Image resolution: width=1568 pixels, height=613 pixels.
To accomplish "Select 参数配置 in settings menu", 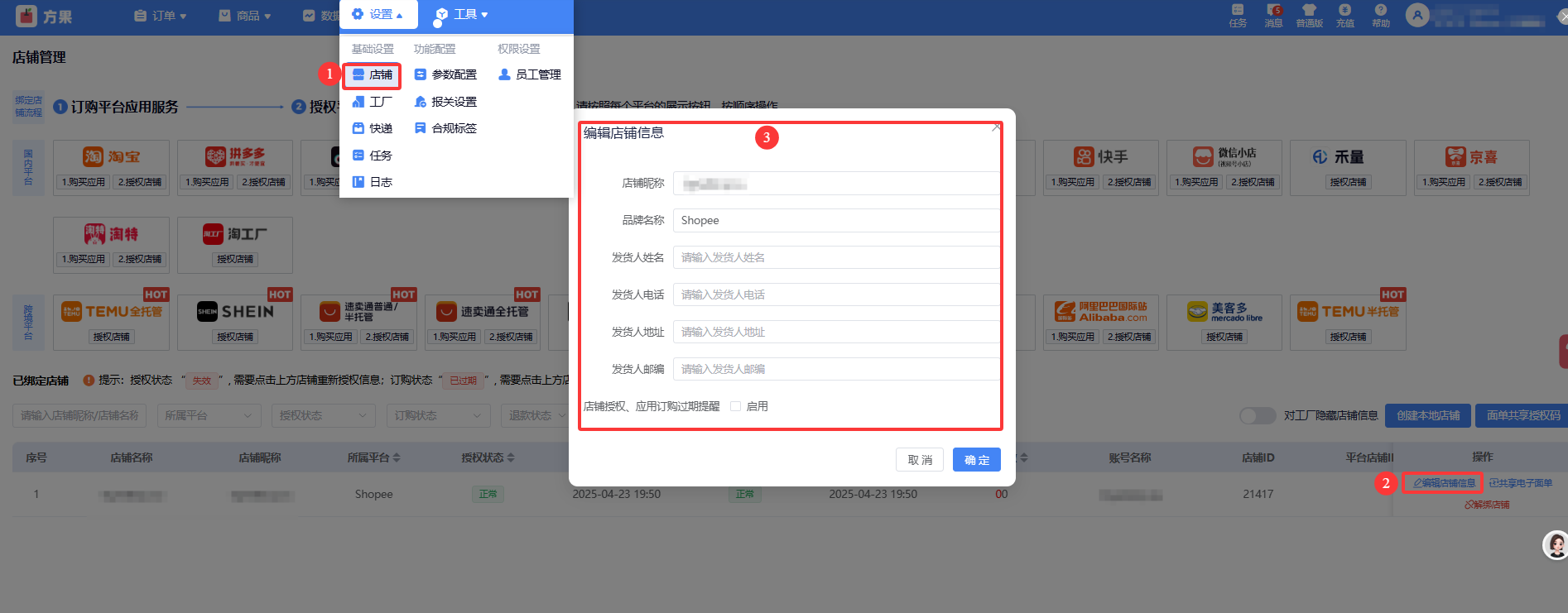I will [x=445, y=74].
